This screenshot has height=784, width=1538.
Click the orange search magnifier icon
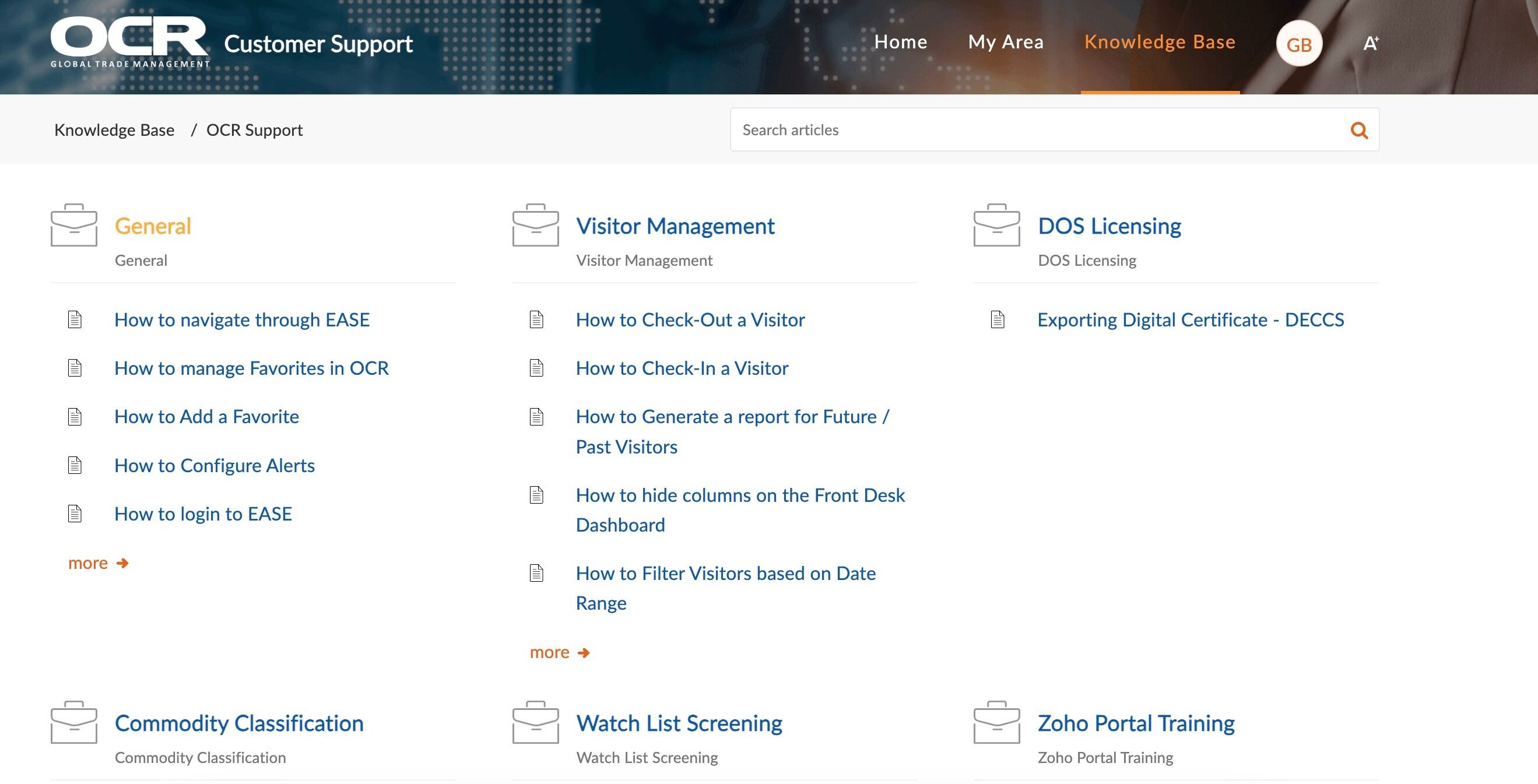pyautogui.click(x=1359, y=130)
